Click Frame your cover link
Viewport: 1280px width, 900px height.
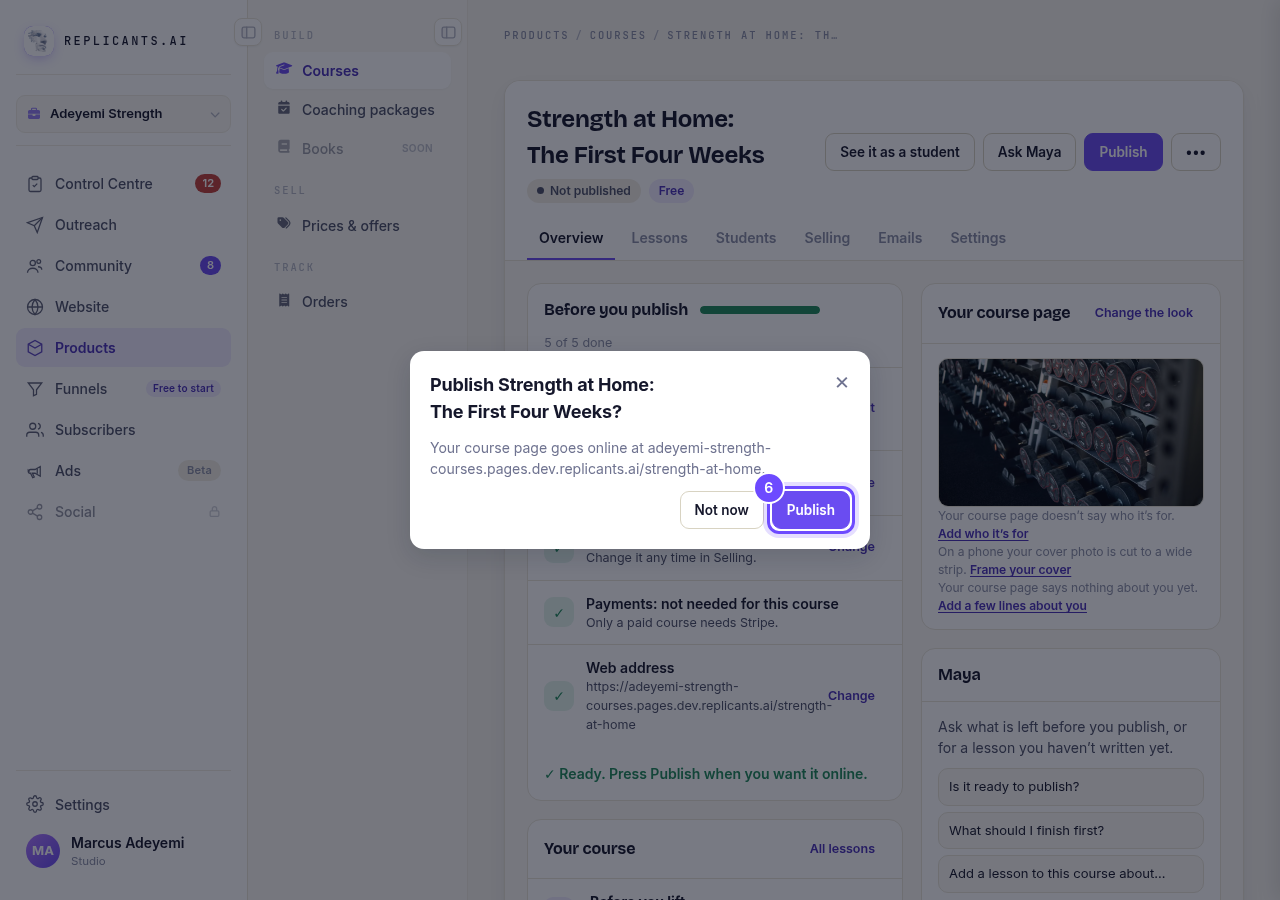pyautogui.click(x=1020, y=570)
